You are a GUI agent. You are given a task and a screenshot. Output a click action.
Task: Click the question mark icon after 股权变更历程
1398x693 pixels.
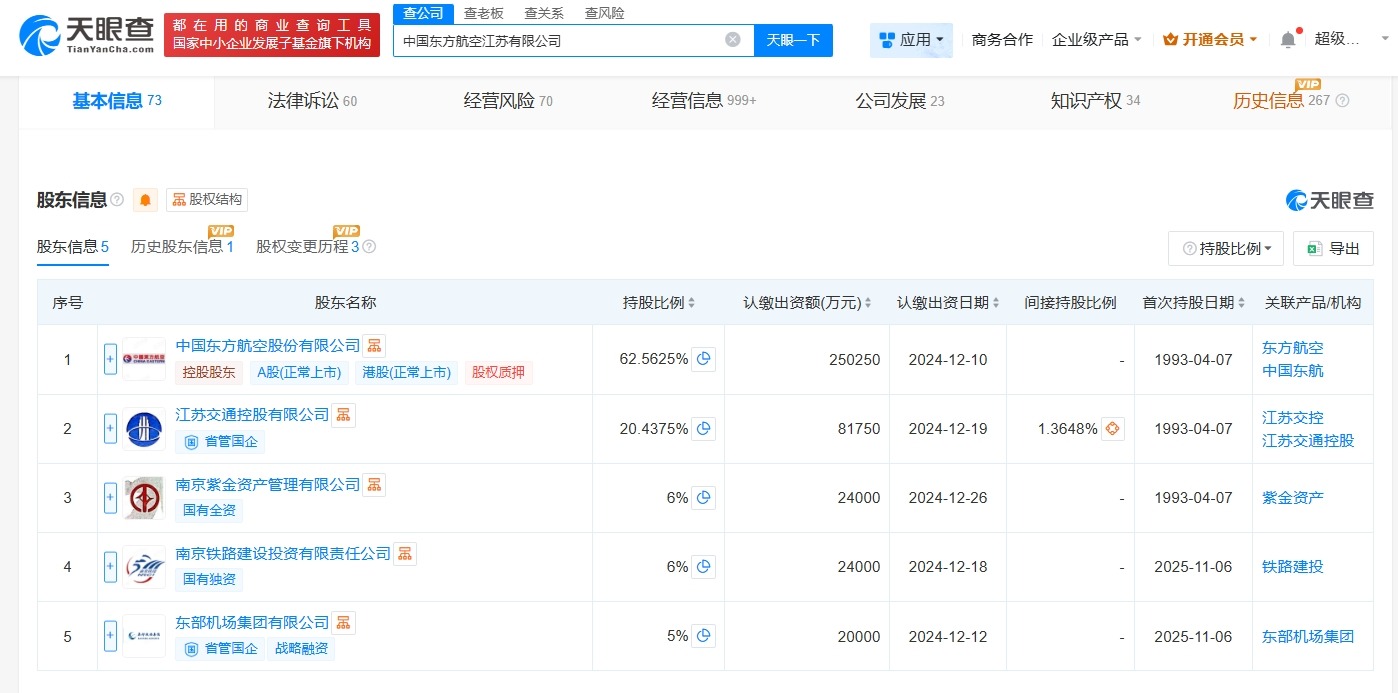[x=369, y=246]
